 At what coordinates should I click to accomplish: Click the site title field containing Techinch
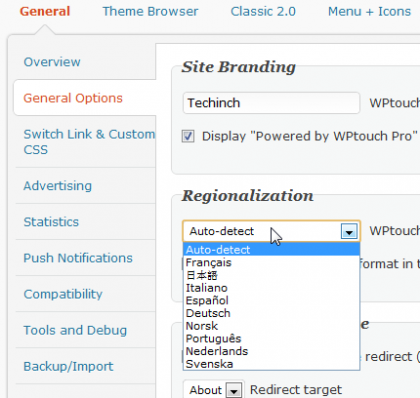(x=271, y=103)
